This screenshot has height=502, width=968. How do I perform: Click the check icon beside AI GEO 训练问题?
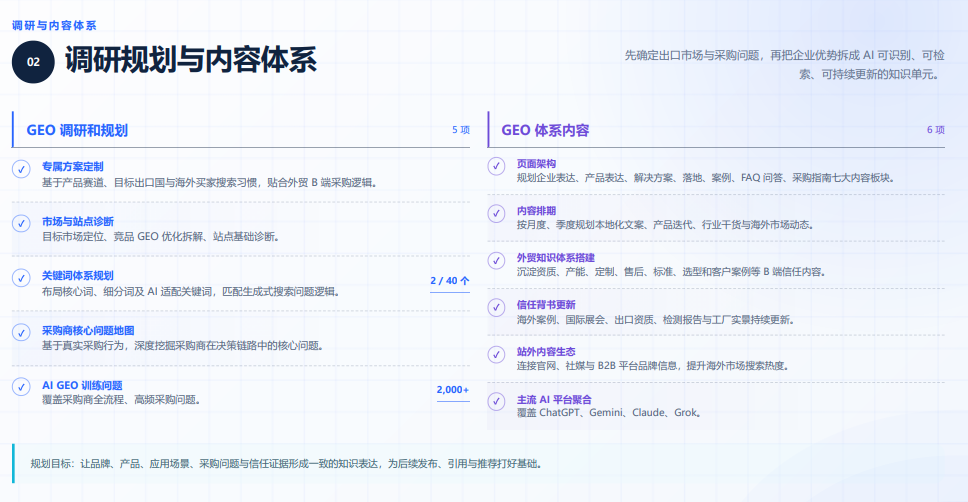(x=22, y=387)
